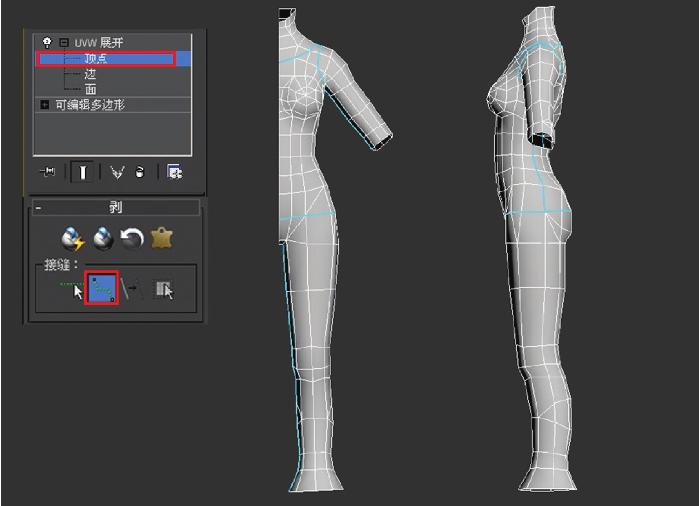Toggle the Point-to-Point Seams tool

tap(102, 288)
